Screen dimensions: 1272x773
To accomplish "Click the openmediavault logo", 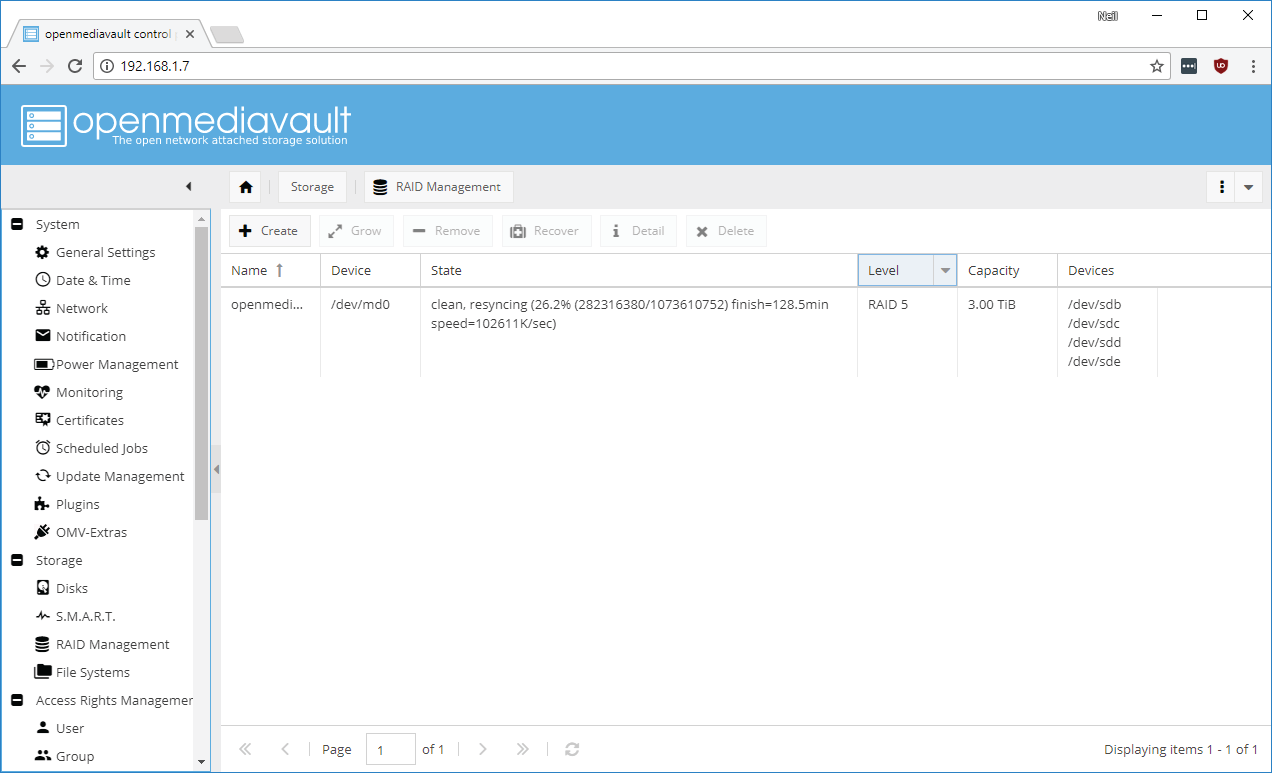I will (x=186, y=125).
